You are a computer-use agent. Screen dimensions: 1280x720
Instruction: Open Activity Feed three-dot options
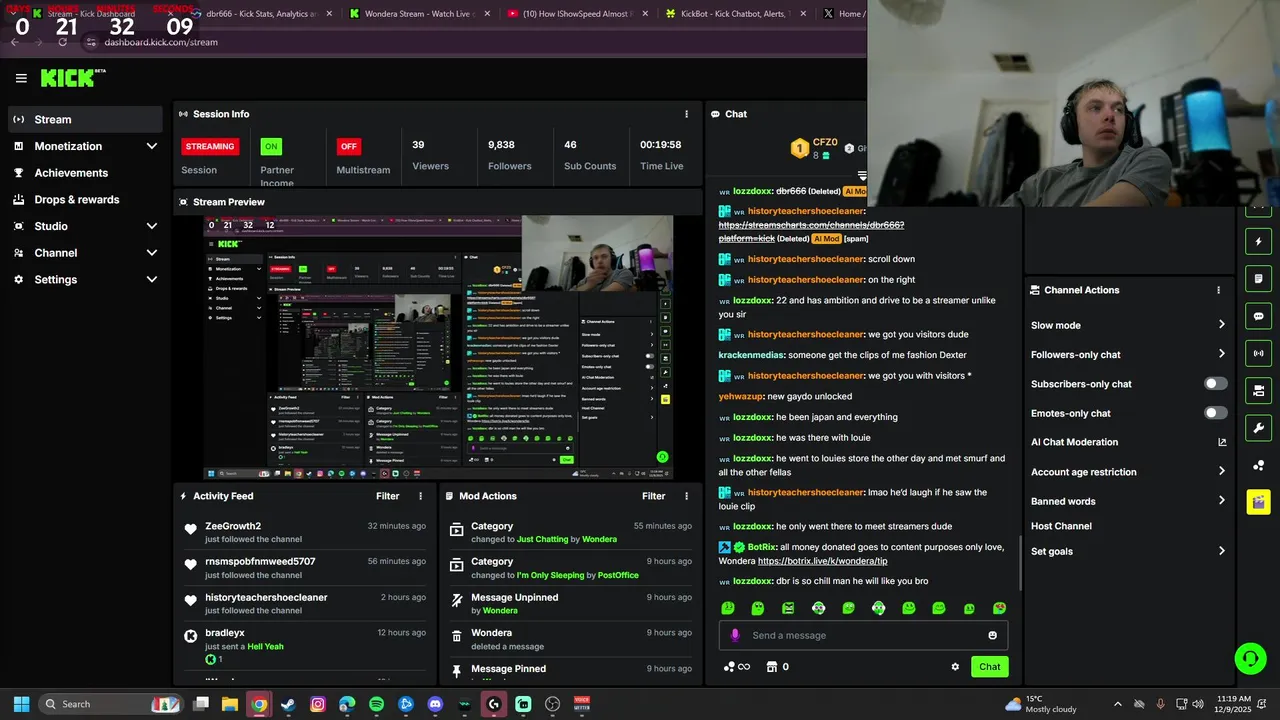point(420,496)
